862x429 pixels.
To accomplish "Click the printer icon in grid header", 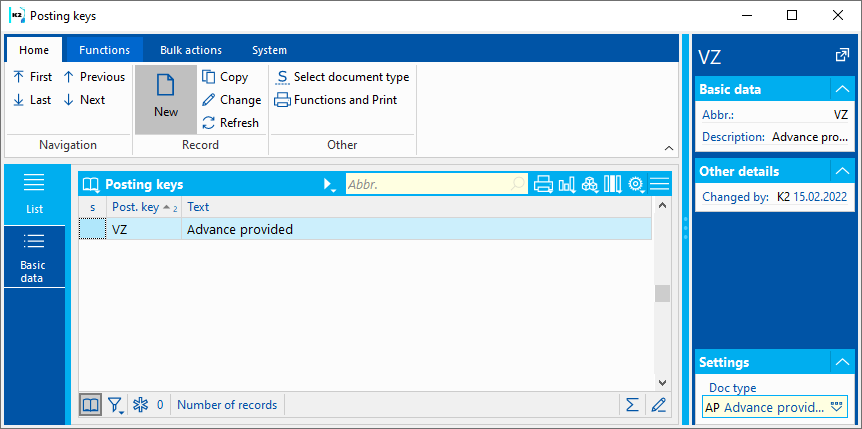I will click(x=543, y=184).
